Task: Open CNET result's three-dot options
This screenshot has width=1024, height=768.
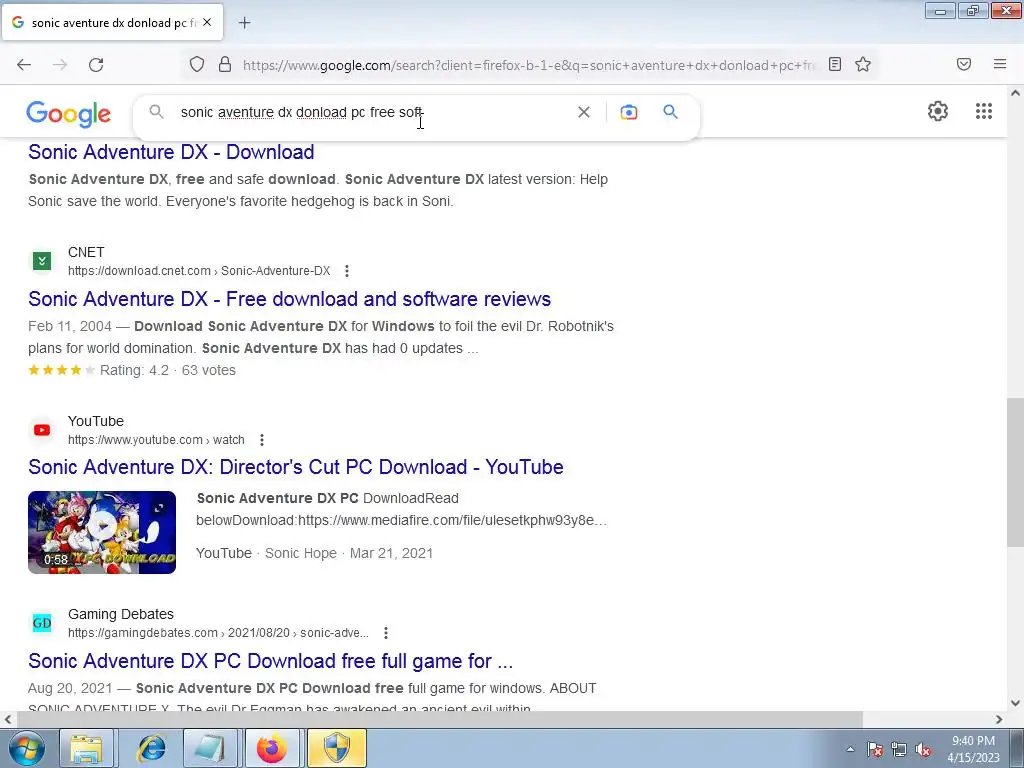Action: coord(347,270)
